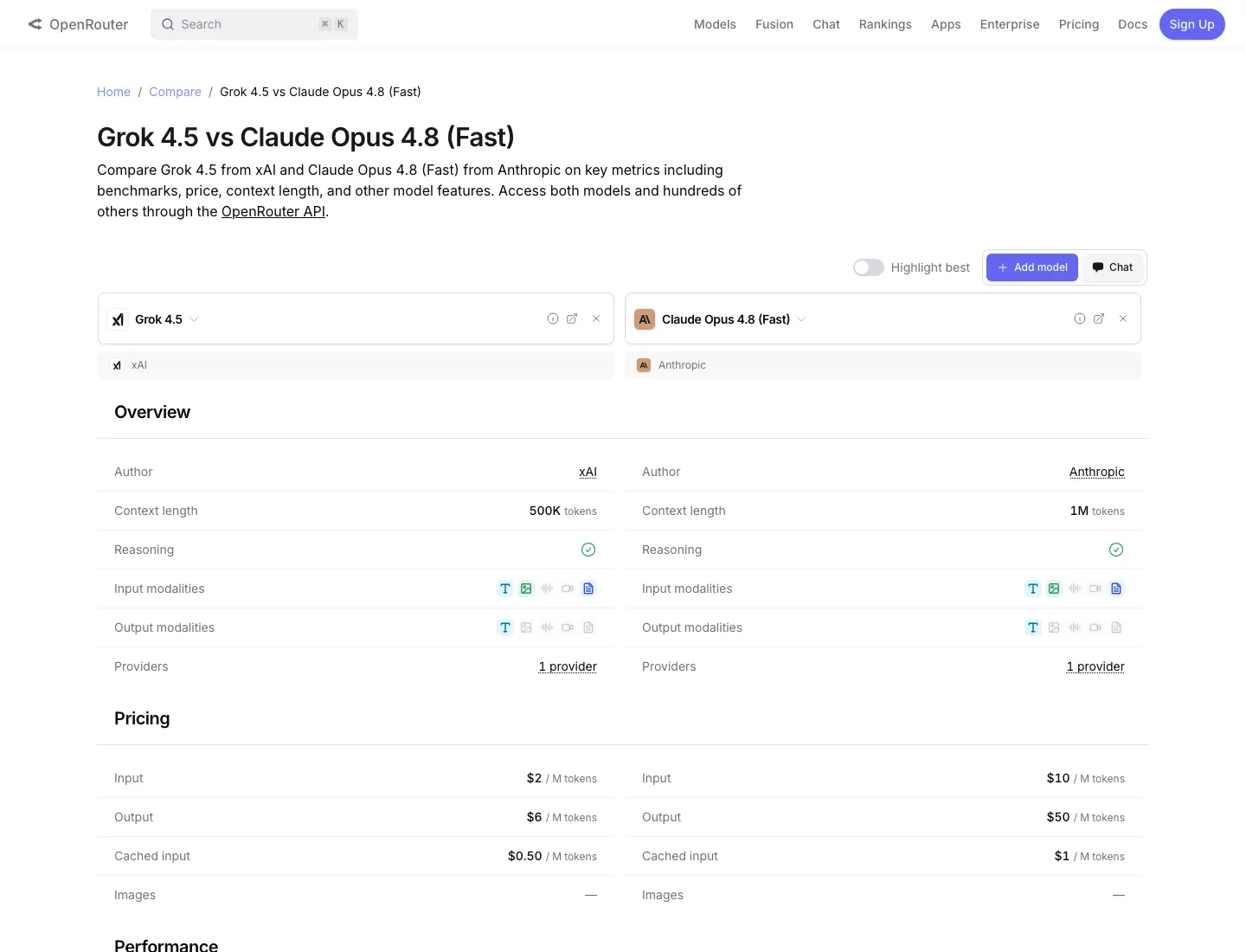Image resolution: width=1246 pixels, height=952 pixels.
Task: Click Grok input modalities image icon
Action: click(526, 589)
